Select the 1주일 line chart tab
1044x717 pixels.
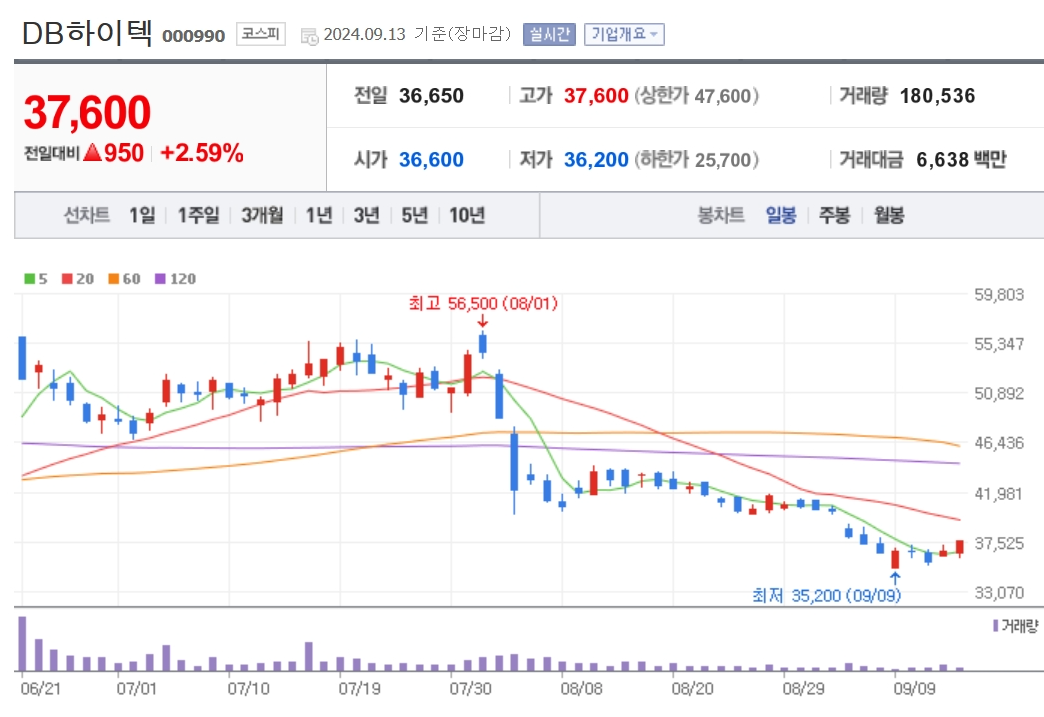click(x=198, y=215)
